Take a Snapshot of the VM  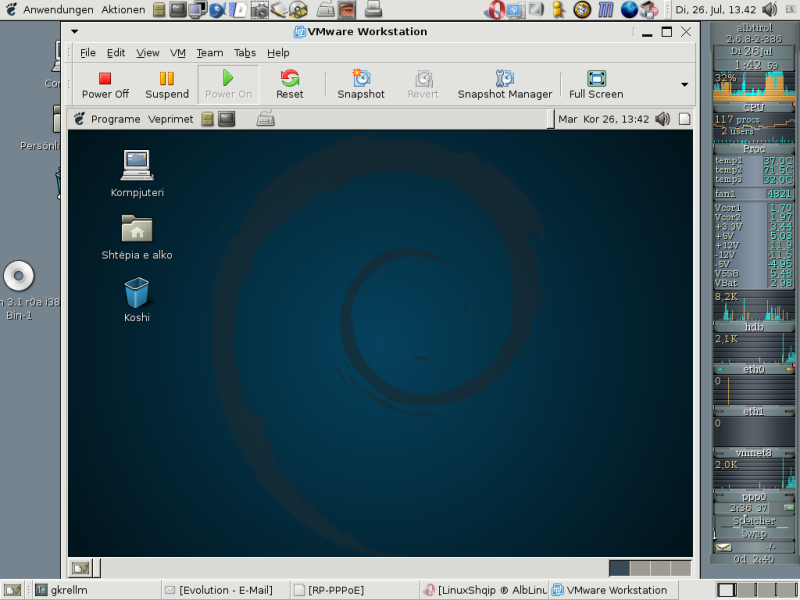361,85
